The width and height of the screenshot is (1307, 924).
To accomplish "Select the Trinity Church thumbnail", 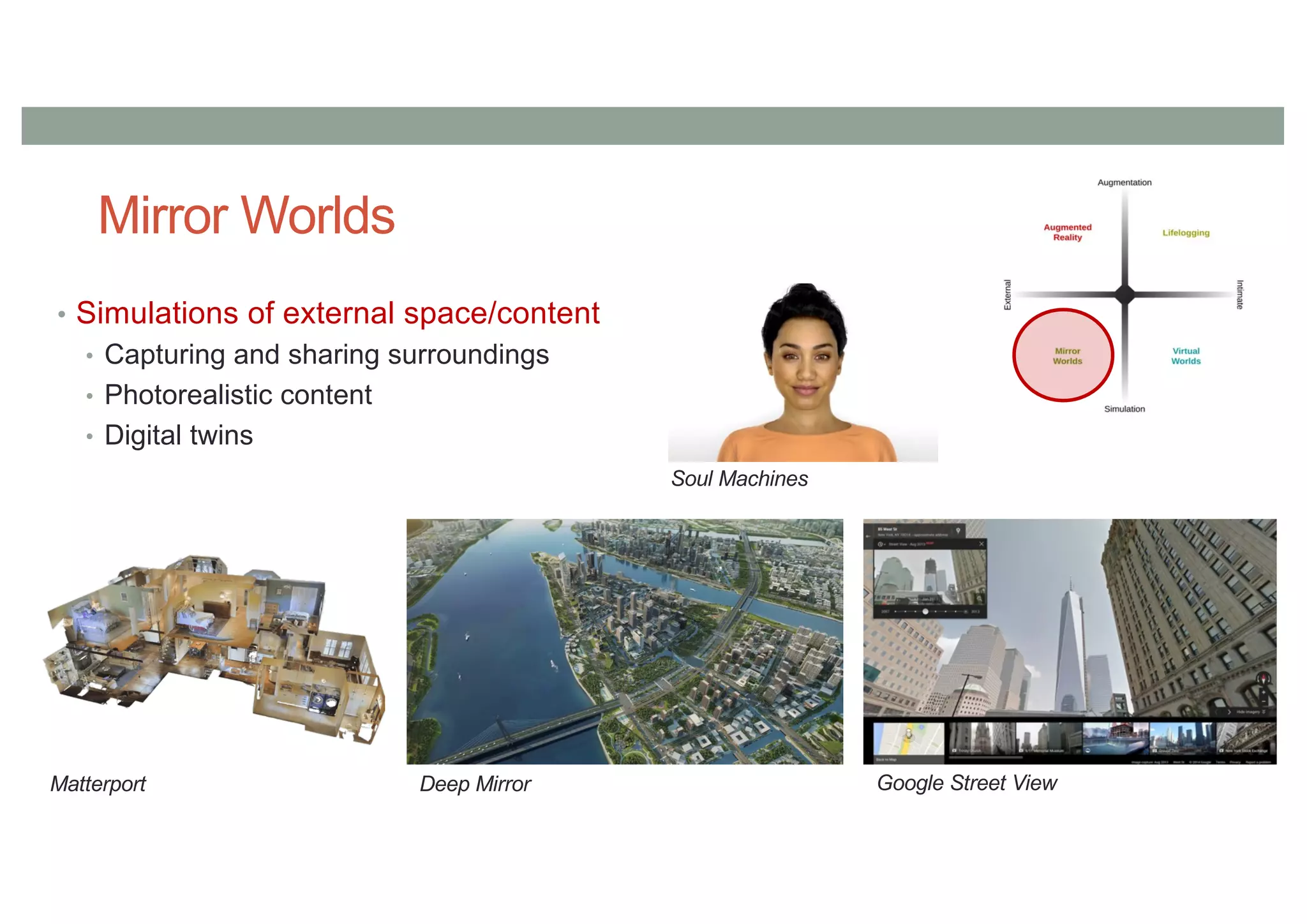I will click(x=982, y=738).
